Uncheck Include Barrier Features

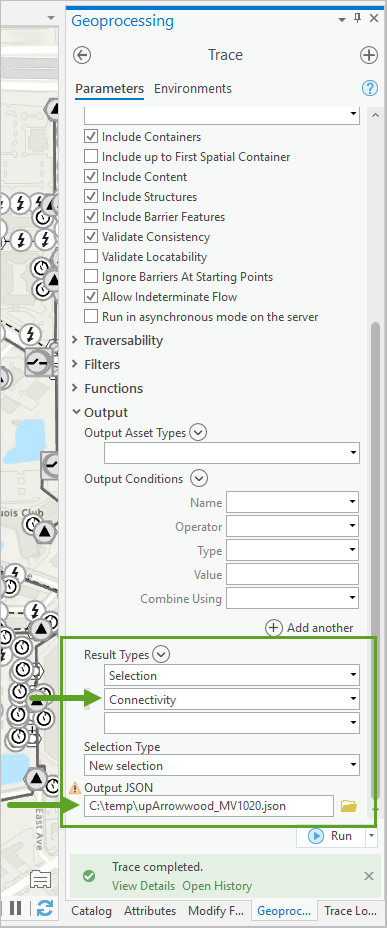pos(91,217)
